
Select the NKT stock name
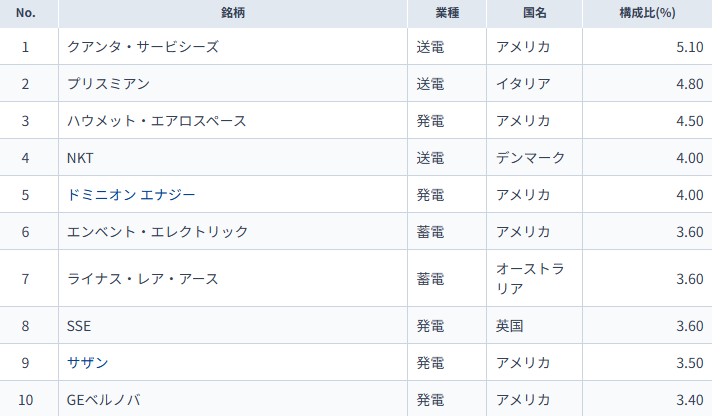[81, 158]
